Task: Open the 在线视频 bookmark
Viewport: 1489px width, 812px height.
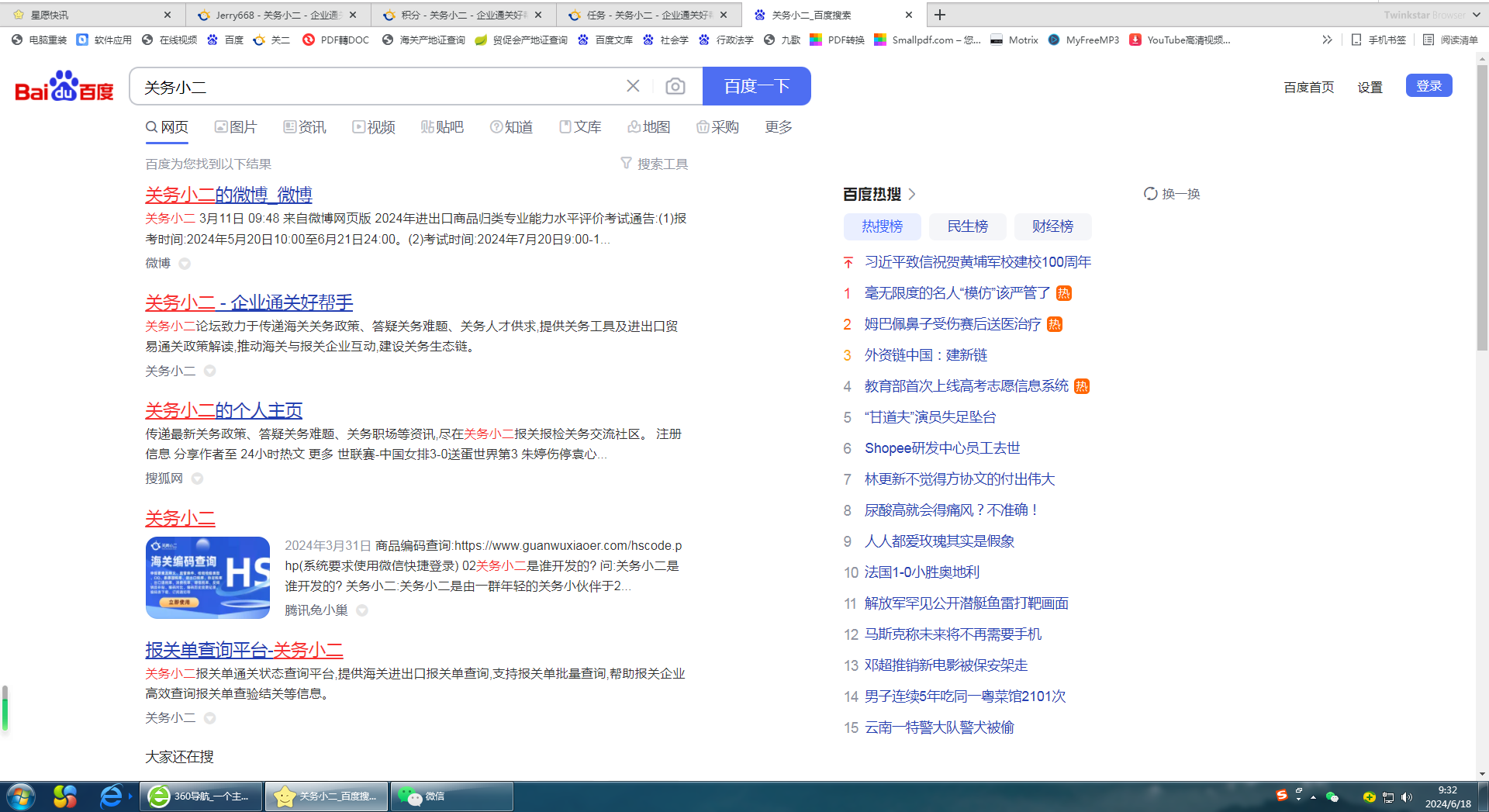Action: [x=170, y=40]
